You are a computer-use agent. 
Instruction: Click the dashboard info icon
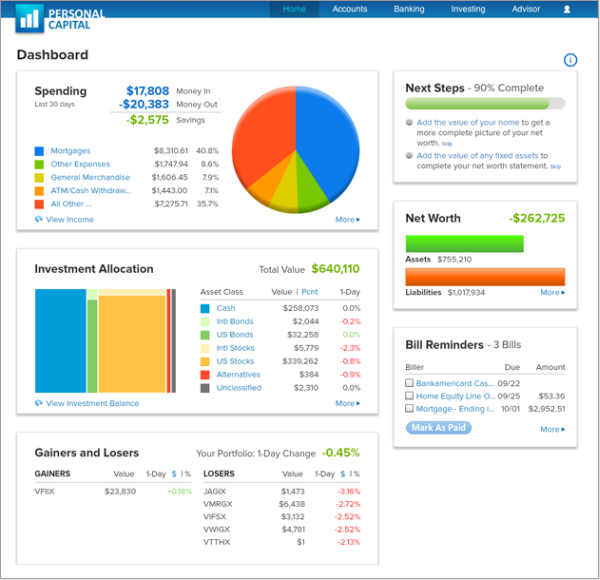pos(570,60)
